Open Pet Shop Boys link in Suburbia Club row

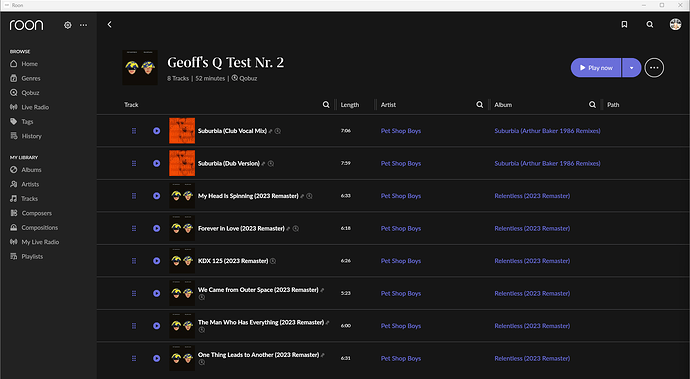pyautogui.click(x=401, y=131)
